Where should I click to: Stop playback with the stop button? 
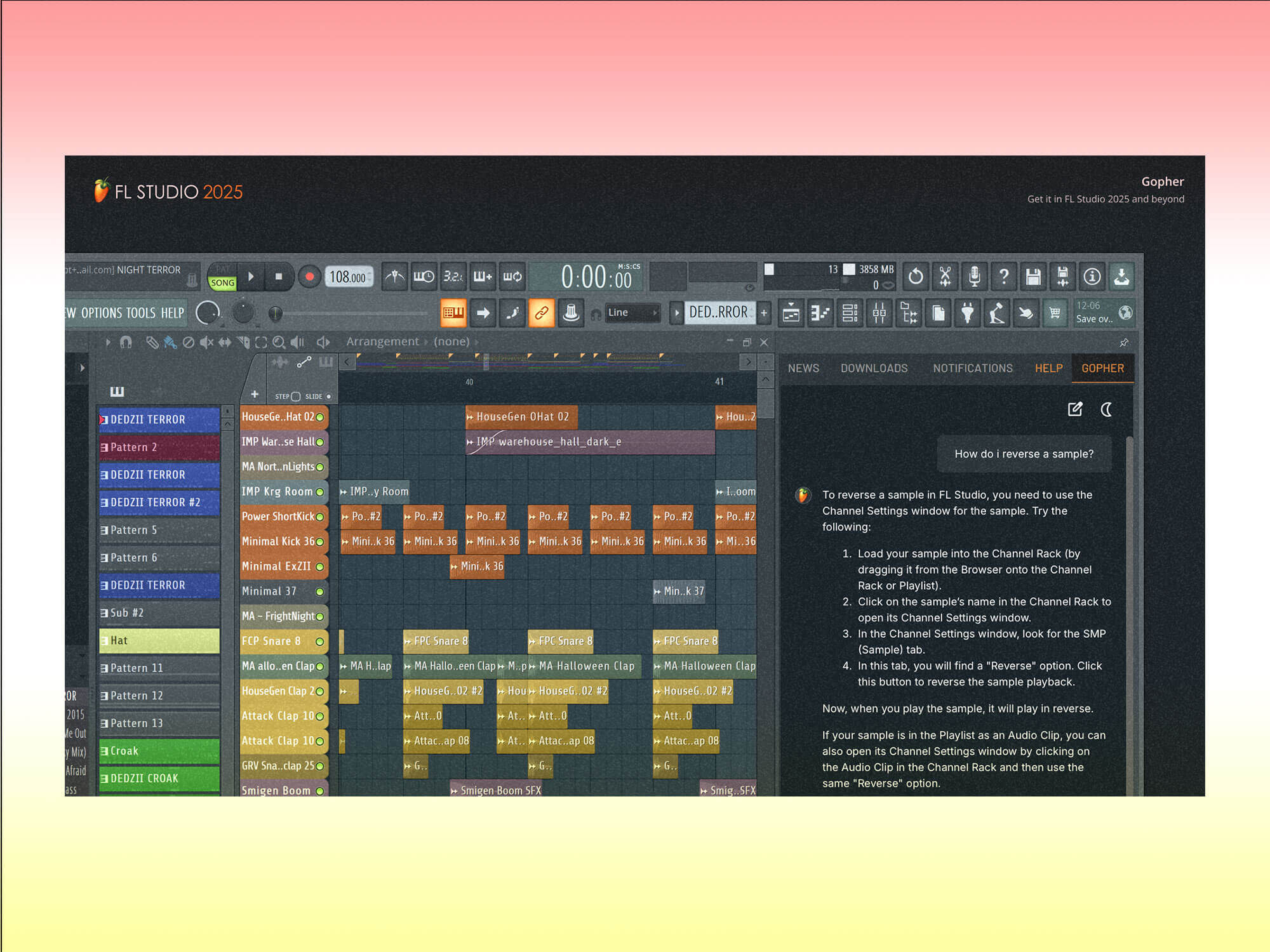[x=278, y=277]
